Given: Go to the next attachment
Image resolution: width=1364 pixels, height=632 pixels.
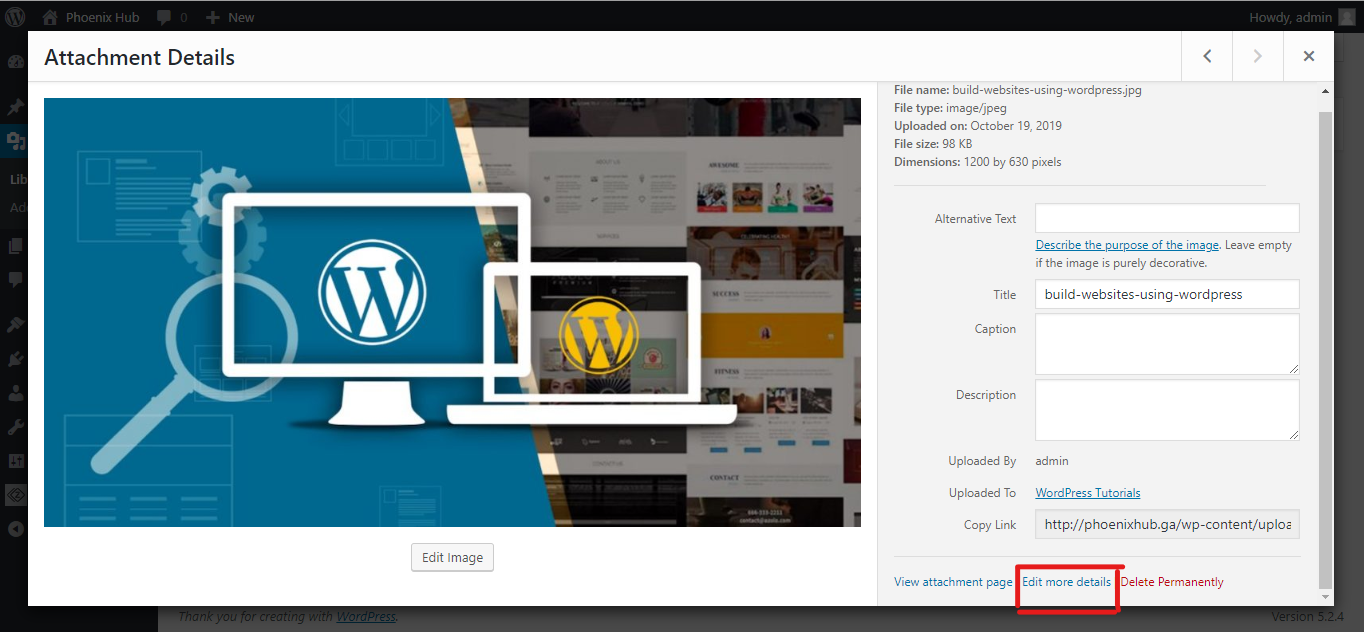Looking at the screenshot, I should 1258,56.
